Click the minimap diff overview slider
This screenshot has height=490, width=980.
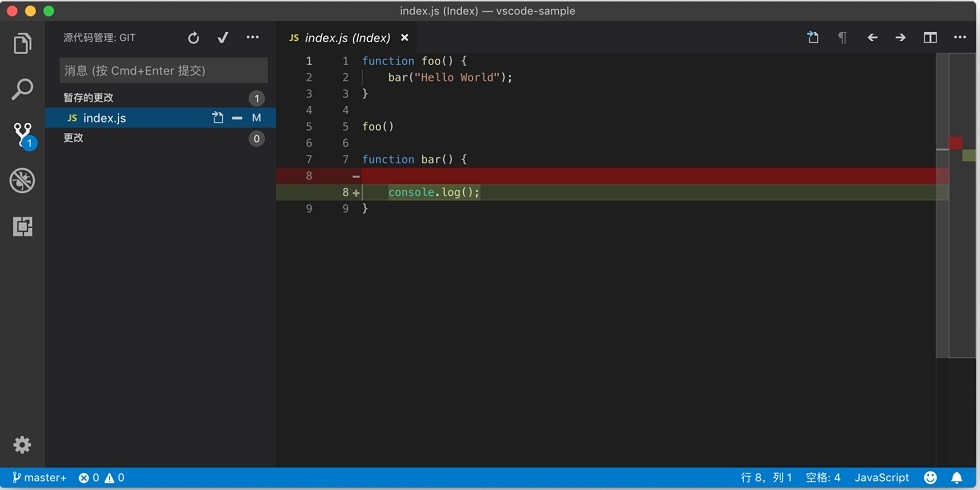tap(958, 206)
